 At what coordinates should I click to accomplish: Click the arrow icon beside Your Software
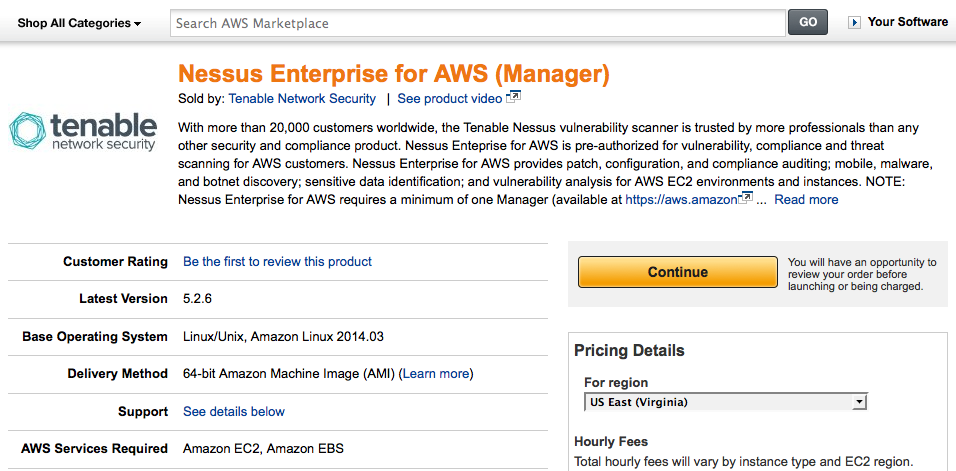coord(854,23)
